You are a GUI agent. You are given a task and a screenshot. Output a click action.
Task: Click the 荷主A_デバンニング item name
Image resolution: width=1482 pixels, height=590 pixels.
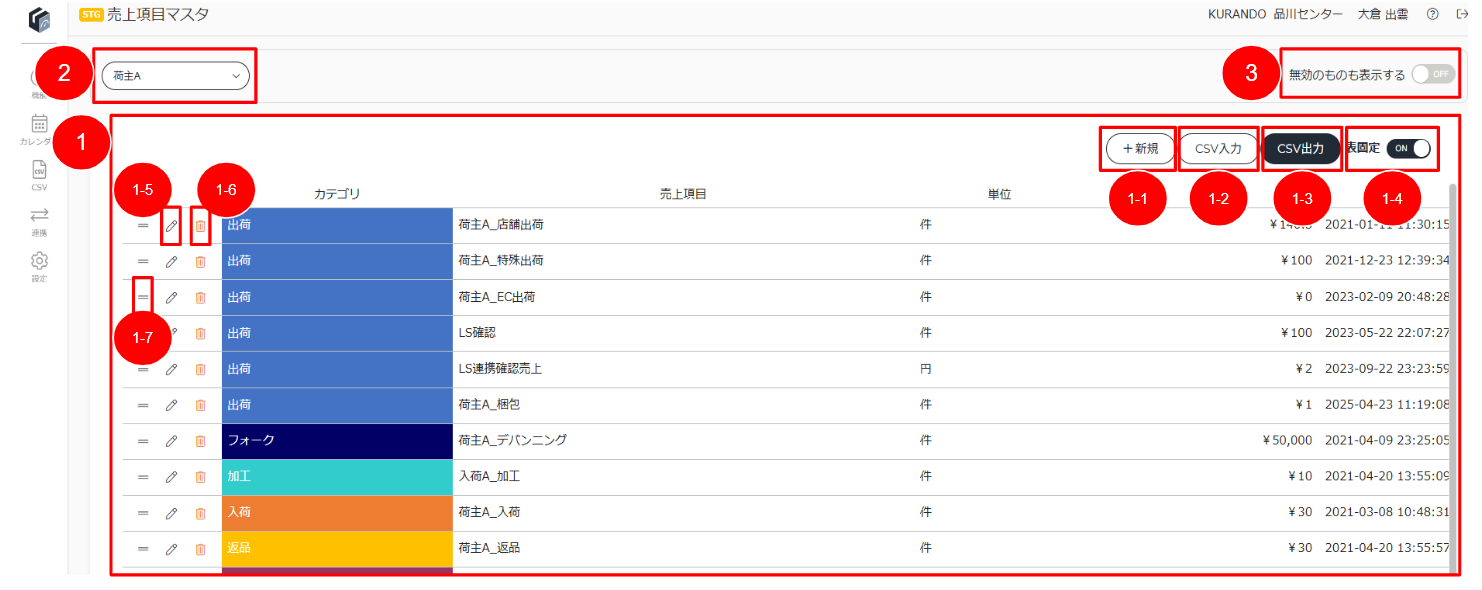pyautogui.click(x=513, y=440)
